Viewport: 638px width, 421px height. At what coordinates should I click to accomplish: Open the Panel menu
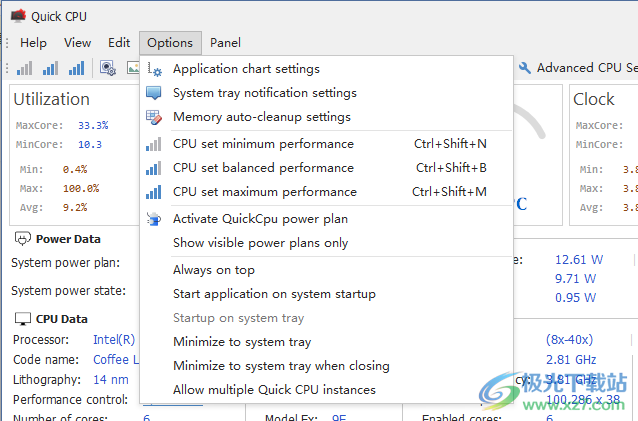pyautogui.click(x=225, y=43)
